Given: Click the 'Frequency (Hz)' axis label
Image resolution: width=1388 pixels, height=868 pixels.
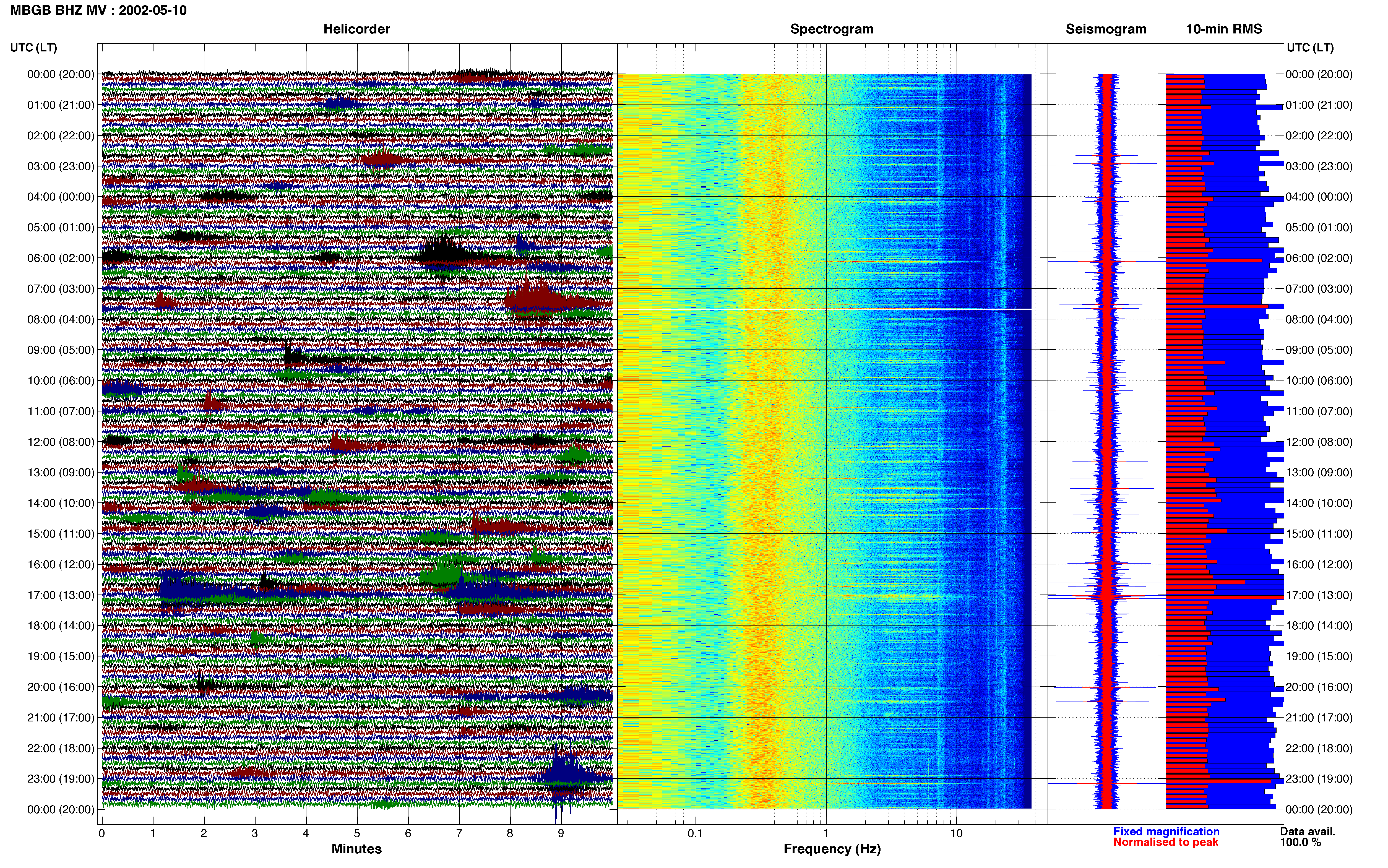Looking at the screenshot, I should [x=832, y=849].
